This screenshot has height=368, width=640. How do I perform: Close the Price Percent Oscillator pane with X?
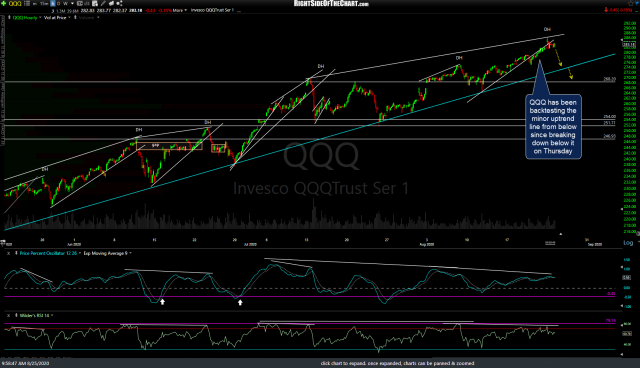[8, 253]
